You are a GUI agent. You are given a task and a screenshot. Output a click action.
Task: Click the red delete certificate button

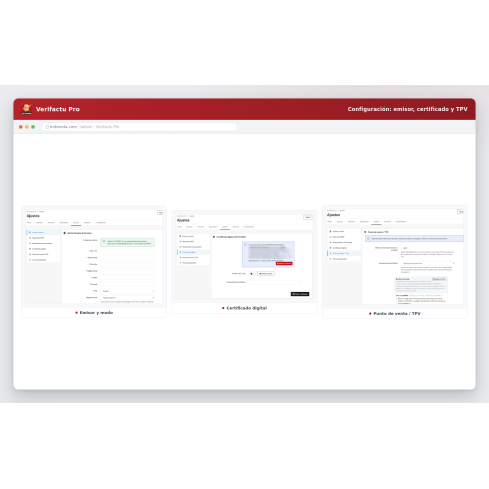tap(284, 264)
